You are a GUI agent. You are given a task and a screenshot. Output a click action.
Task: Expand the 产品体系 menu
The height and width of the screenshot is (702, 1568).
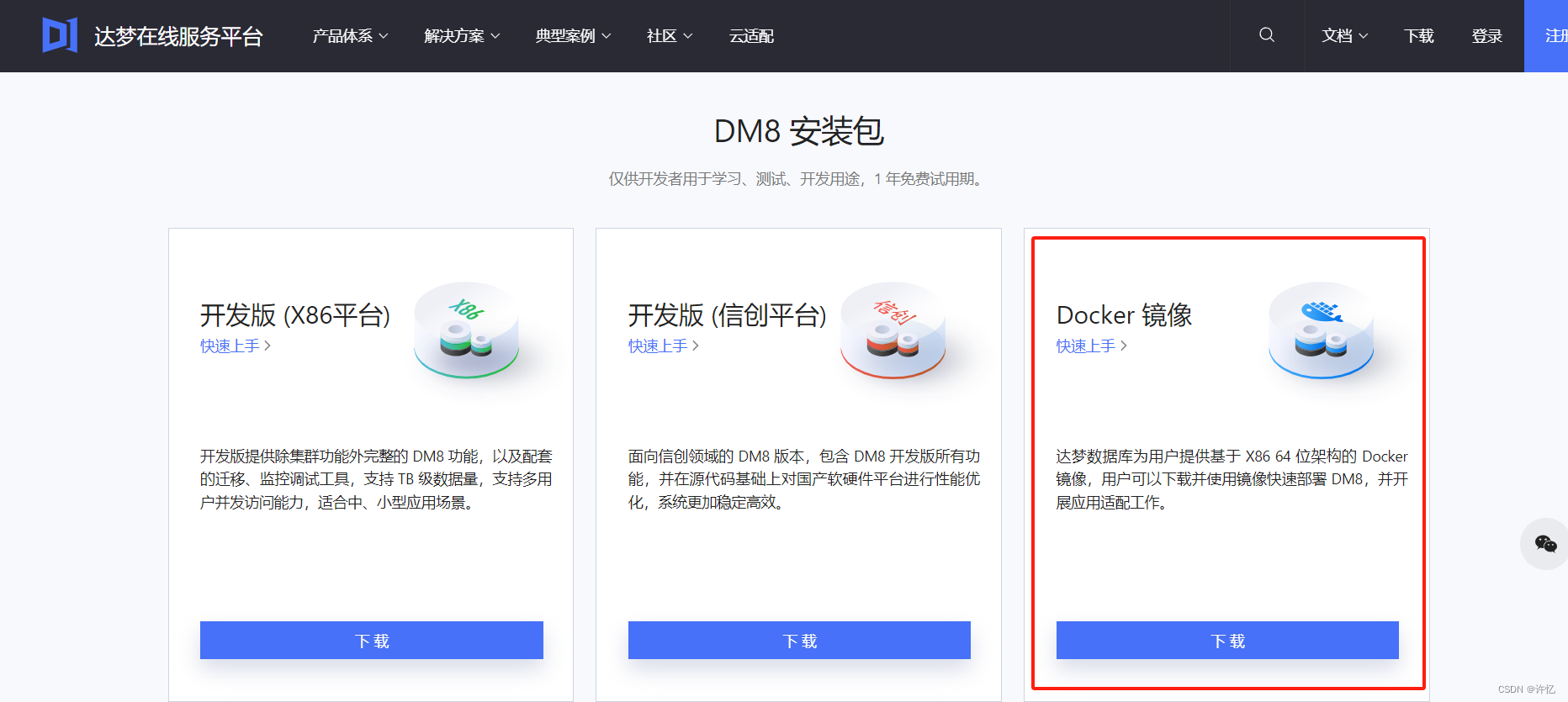[x=350, y=36]
